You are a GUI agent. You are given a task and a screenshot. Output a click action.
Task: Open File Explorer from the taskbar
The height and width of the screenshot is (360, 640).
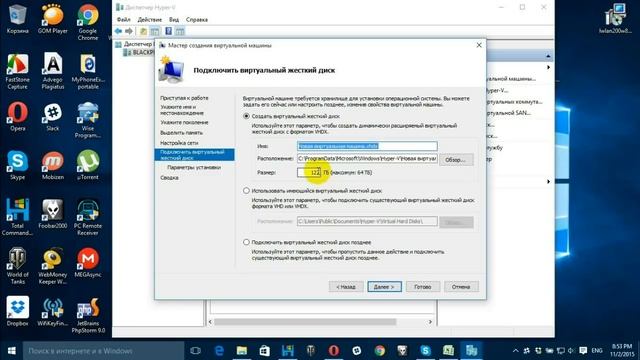click(242, 350)
